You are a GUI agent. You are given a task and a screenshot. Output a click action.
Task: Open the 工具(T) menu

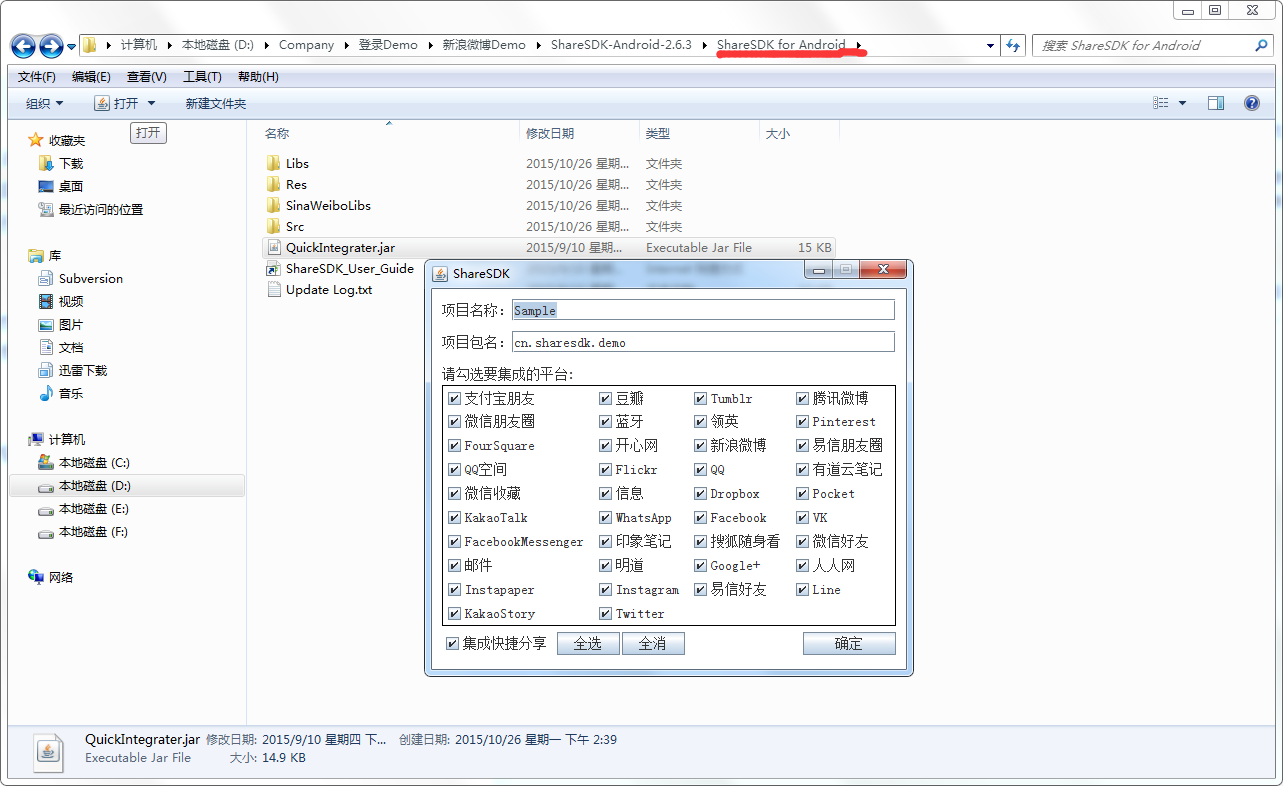(202, 76)
